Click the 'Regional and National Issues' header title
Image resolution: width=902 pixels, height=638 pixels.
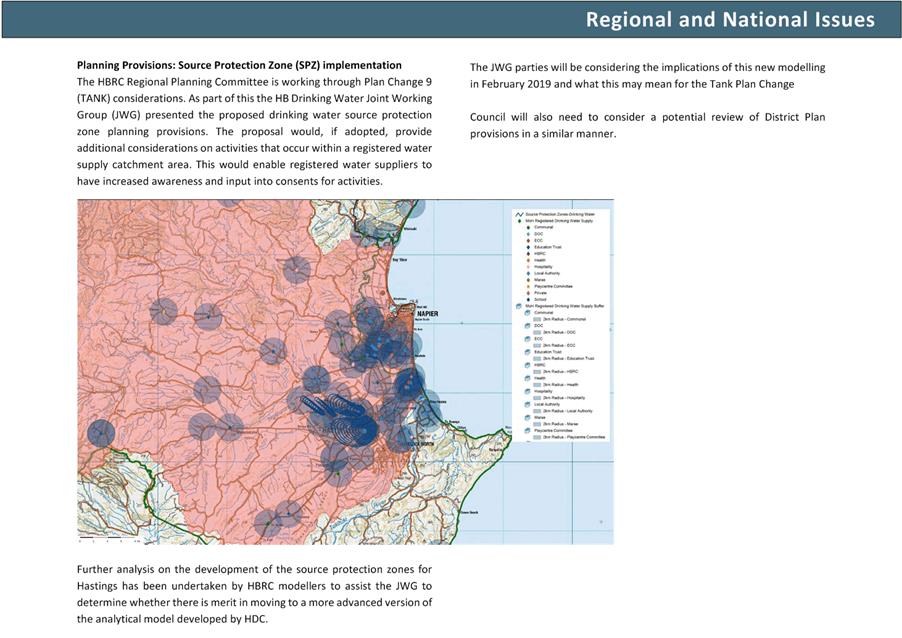(730, 20)
